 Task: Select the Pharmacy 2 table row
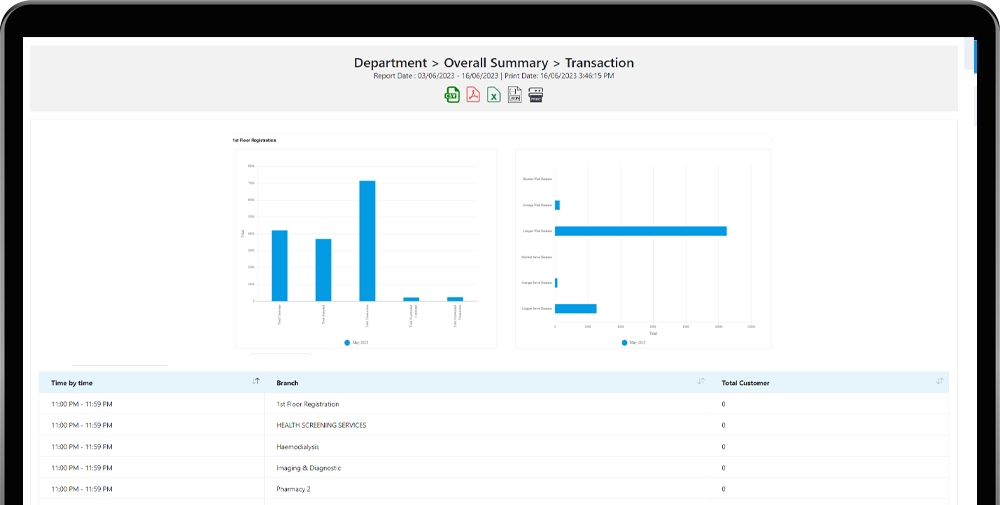click(x=293, y=489)
